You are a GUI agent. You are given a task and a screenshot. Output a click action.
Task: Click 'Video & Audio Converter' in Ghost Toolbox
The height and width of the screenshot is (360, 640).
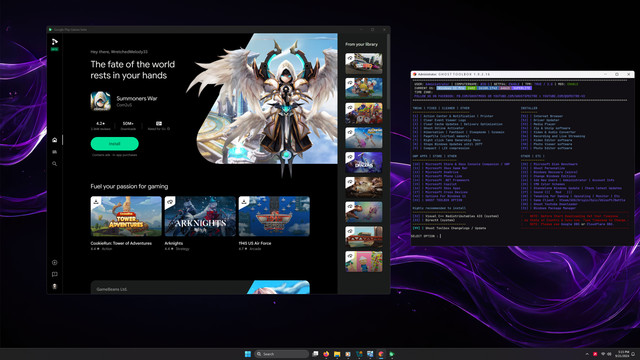554,132
